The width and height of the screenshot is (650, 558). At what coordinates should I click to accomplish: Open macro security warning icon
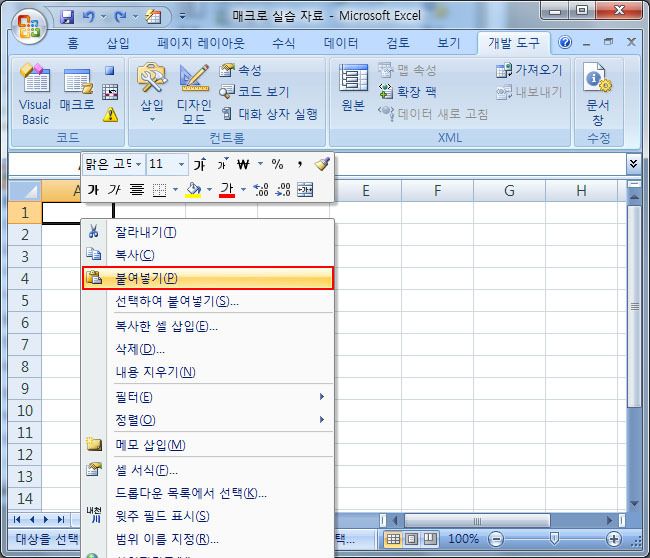click(110, 114)
